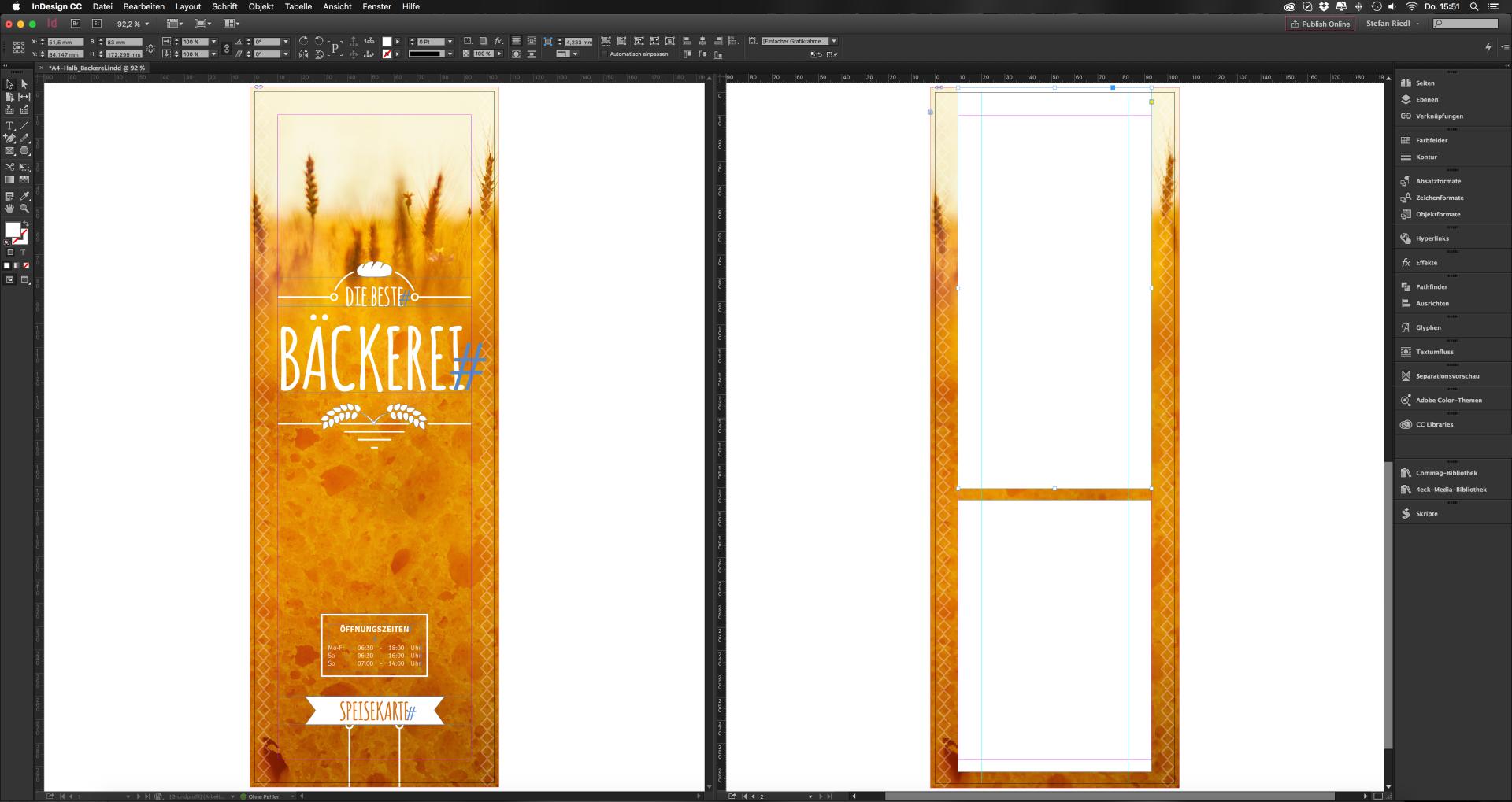This screenshot has width=1512, height=802.
Task: Open the Absatzformate panel
Action: 1438,182
